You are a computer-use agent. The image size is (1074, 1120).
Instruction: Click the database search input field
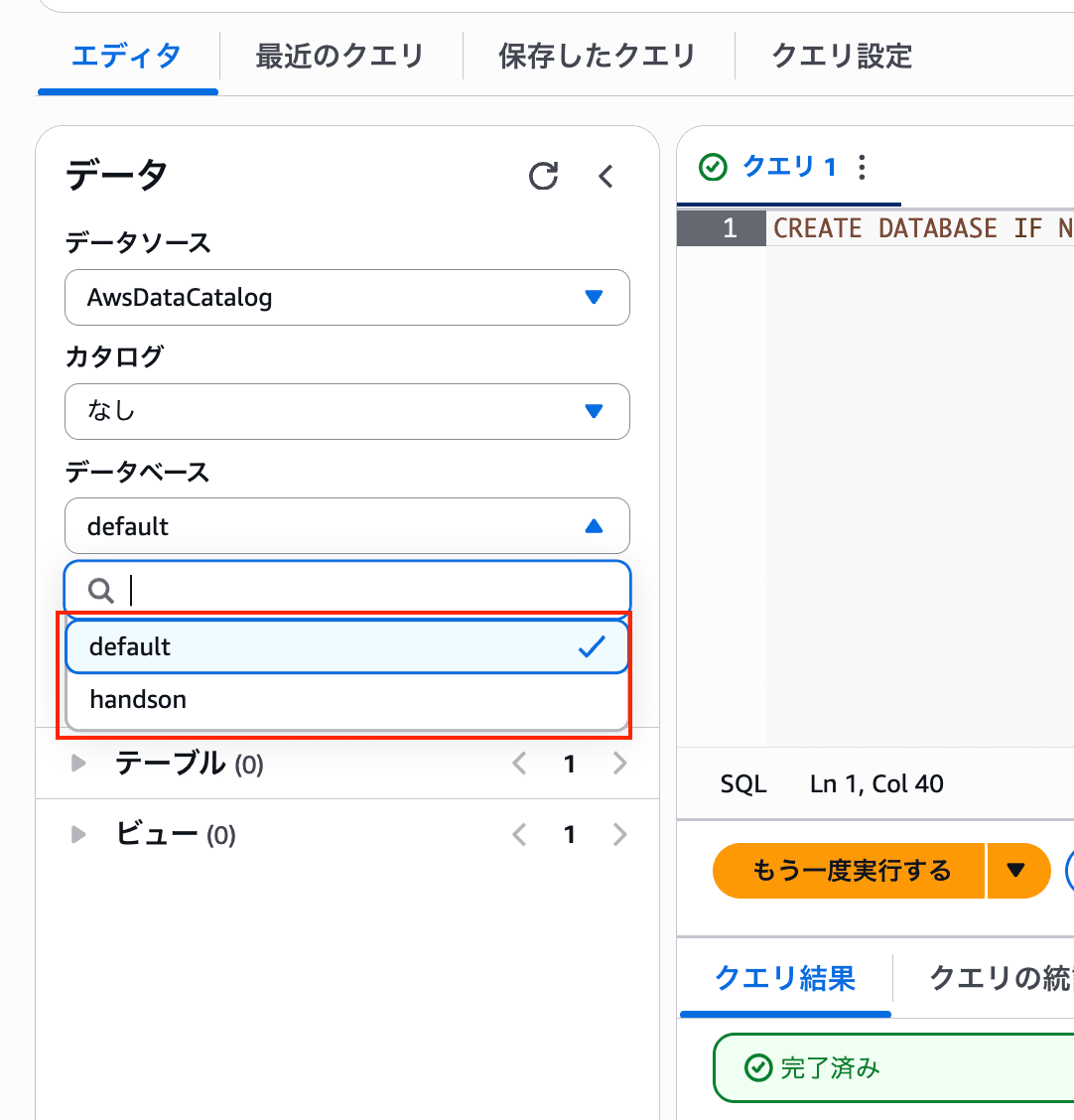(367, 591)
